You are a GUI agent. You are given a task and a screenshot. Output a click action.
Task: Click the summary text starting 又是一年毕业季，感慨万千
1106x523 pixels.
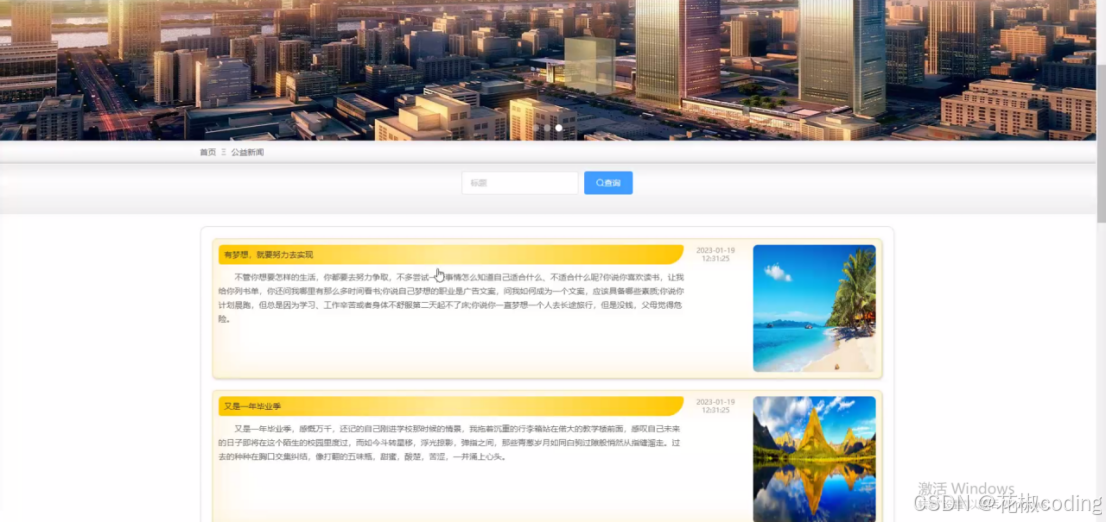point(451,443)
